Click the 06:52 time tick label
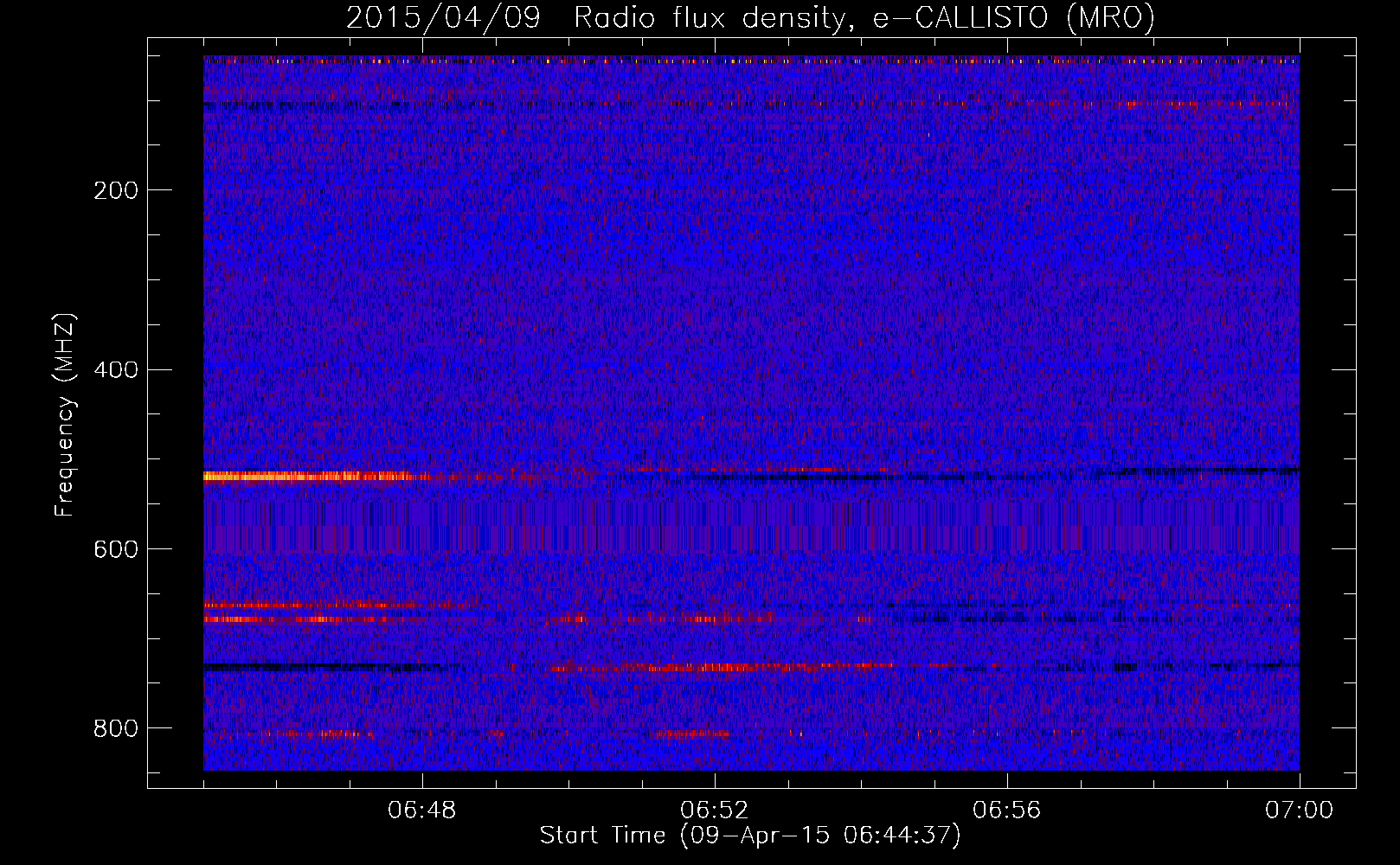This screenshot has width=1400, height=865. 715,811
